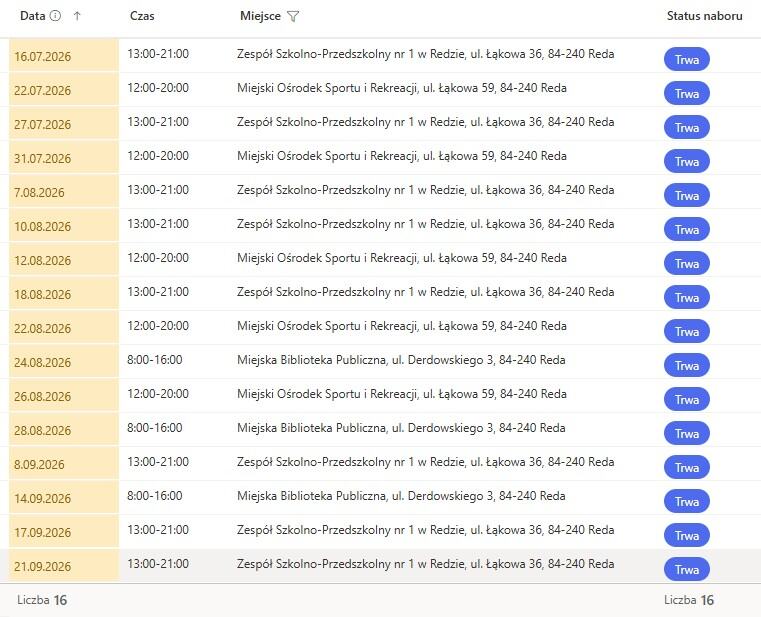Viewport: 761px width, 617px height.
Task: Click the Trwa badge for 24.08.2026
Action: pos(687,365)
